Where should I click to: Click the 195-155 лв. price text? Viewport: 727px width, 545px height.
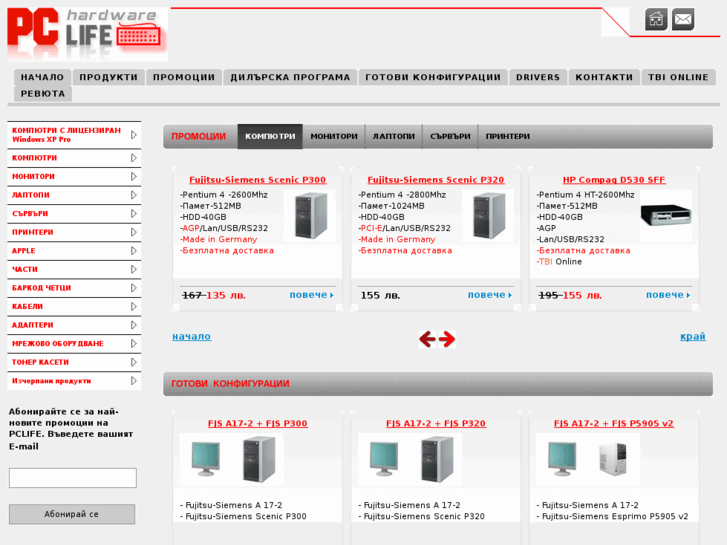(x=570, y=295)
